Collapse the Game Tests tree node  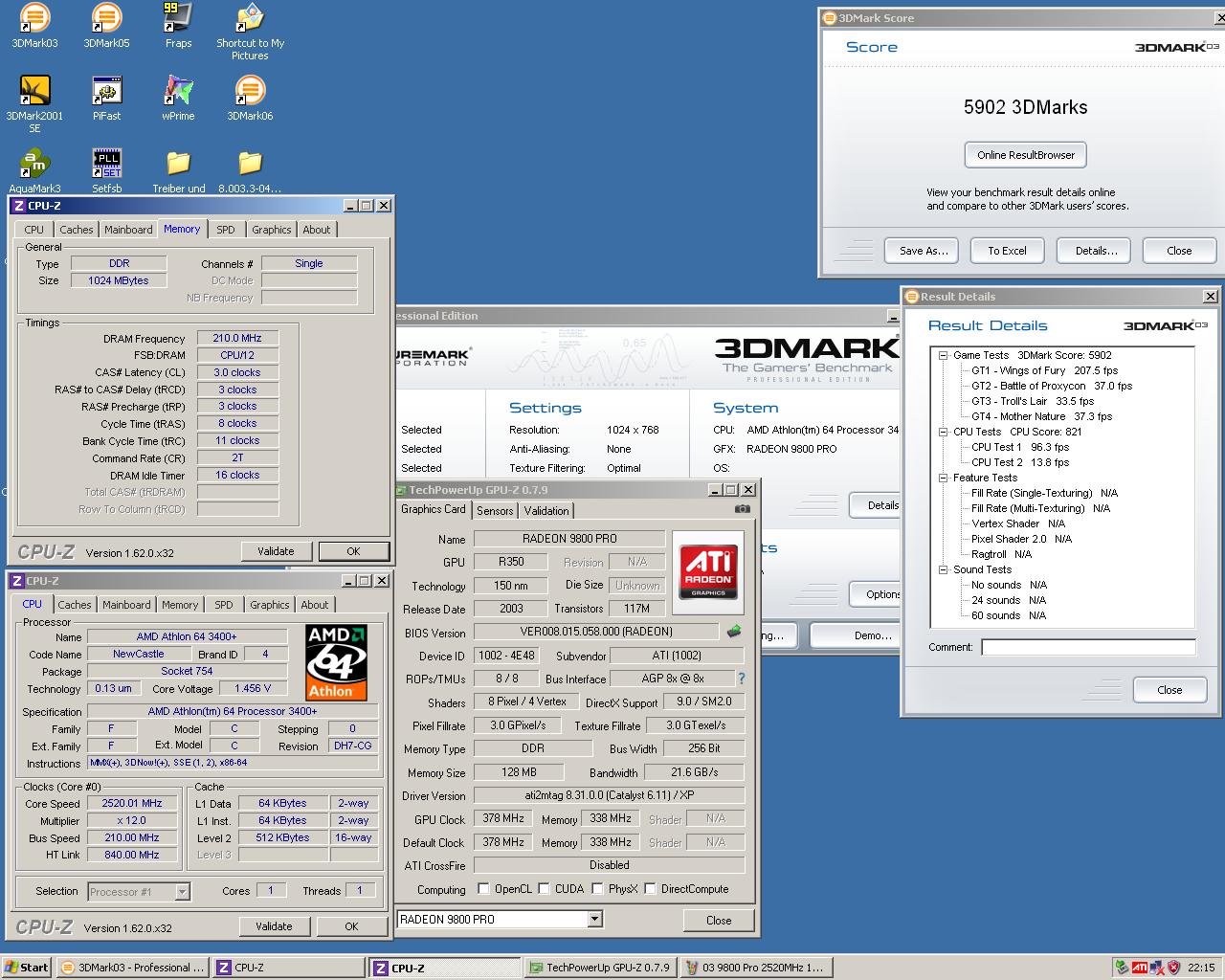pos(943,356)
